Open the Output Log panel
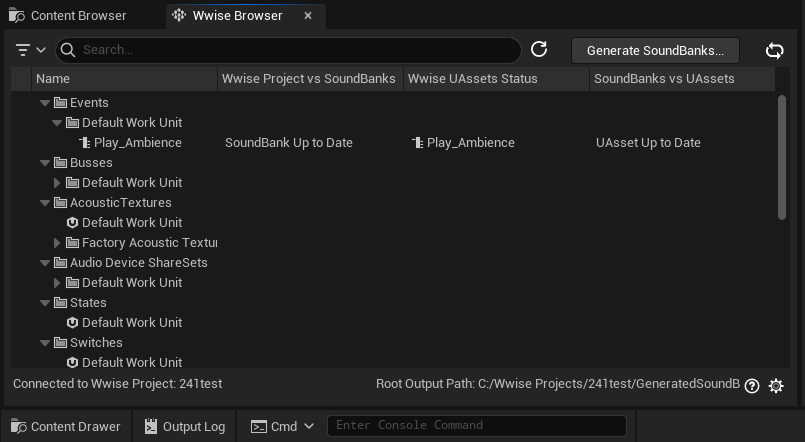 point(184,426)
